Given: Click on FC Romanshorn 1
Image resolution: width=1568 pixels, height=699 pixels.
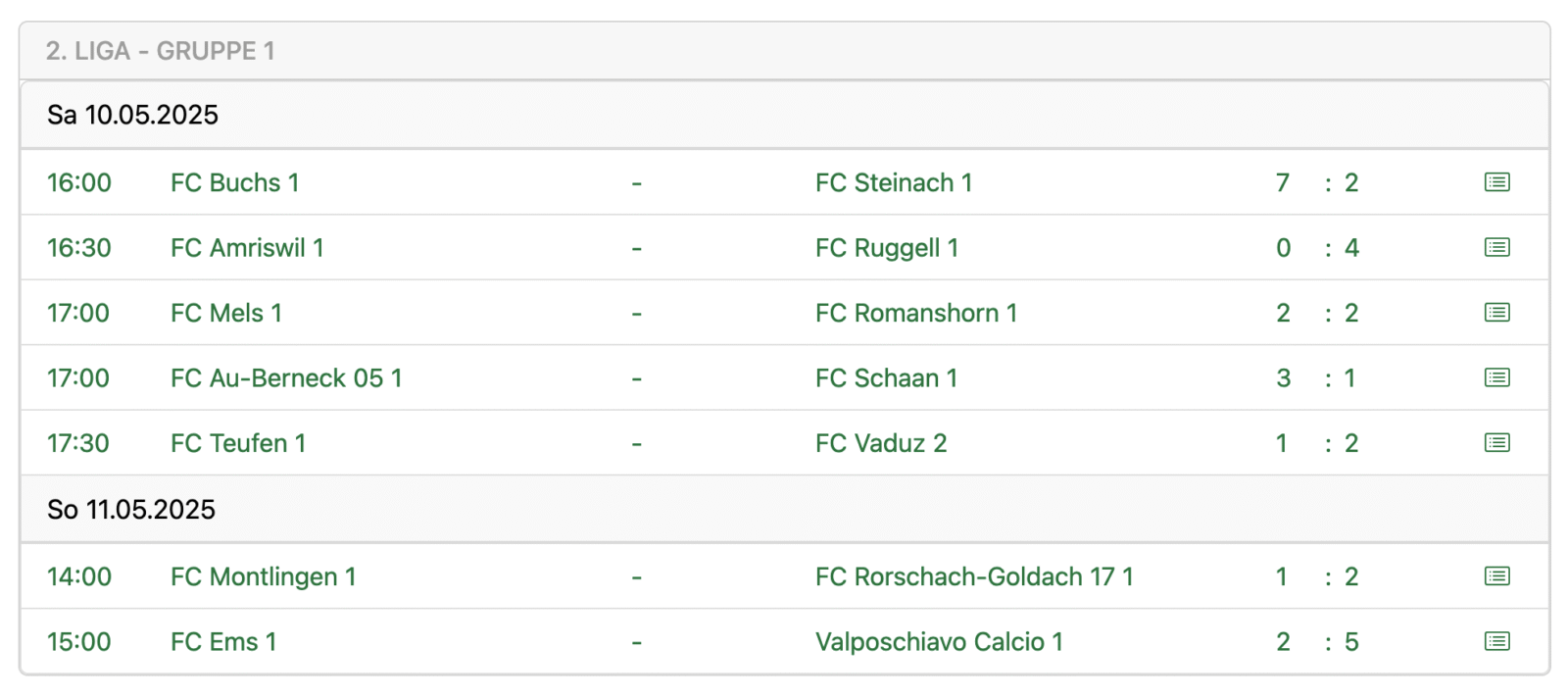Looking at the screenshot, I should tap(915, 313).
